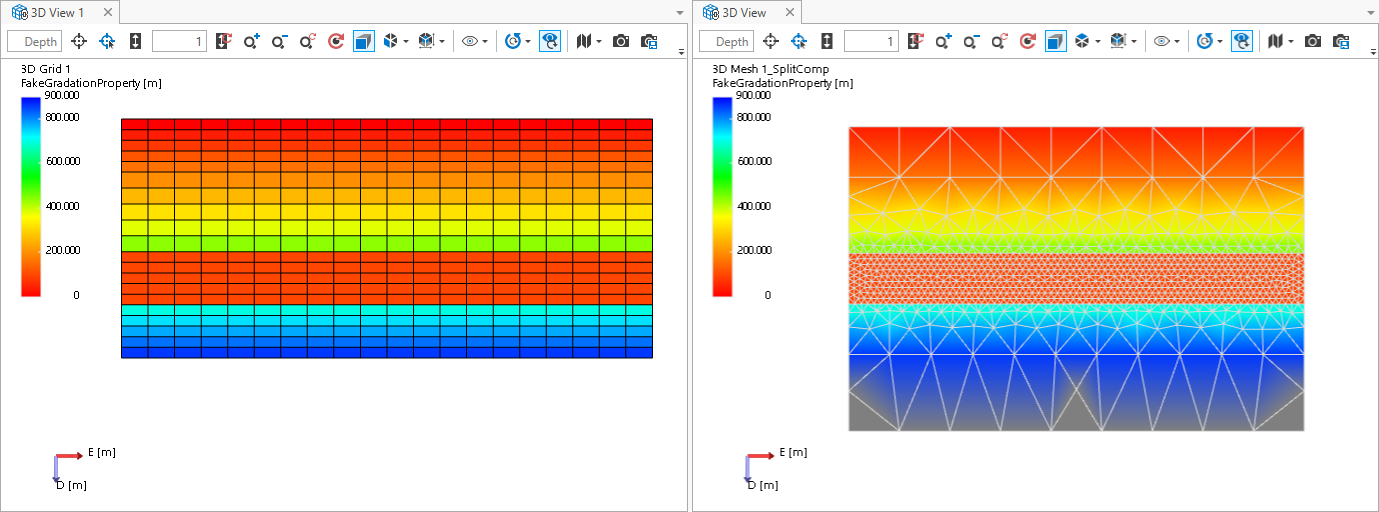Click zoom in icon in 3D View 1

tap(252, 41)
